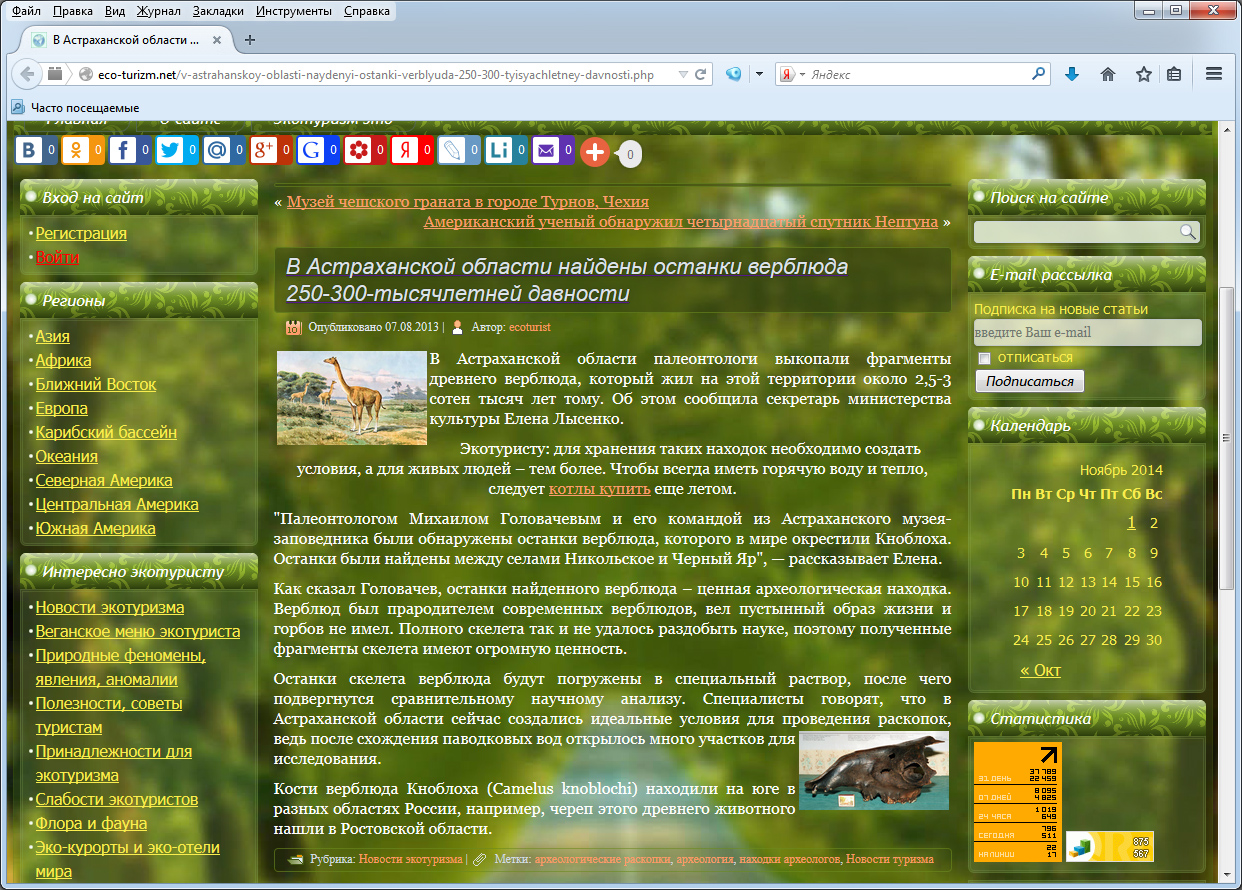Bookmark this page with the star

click(1143, 74)
